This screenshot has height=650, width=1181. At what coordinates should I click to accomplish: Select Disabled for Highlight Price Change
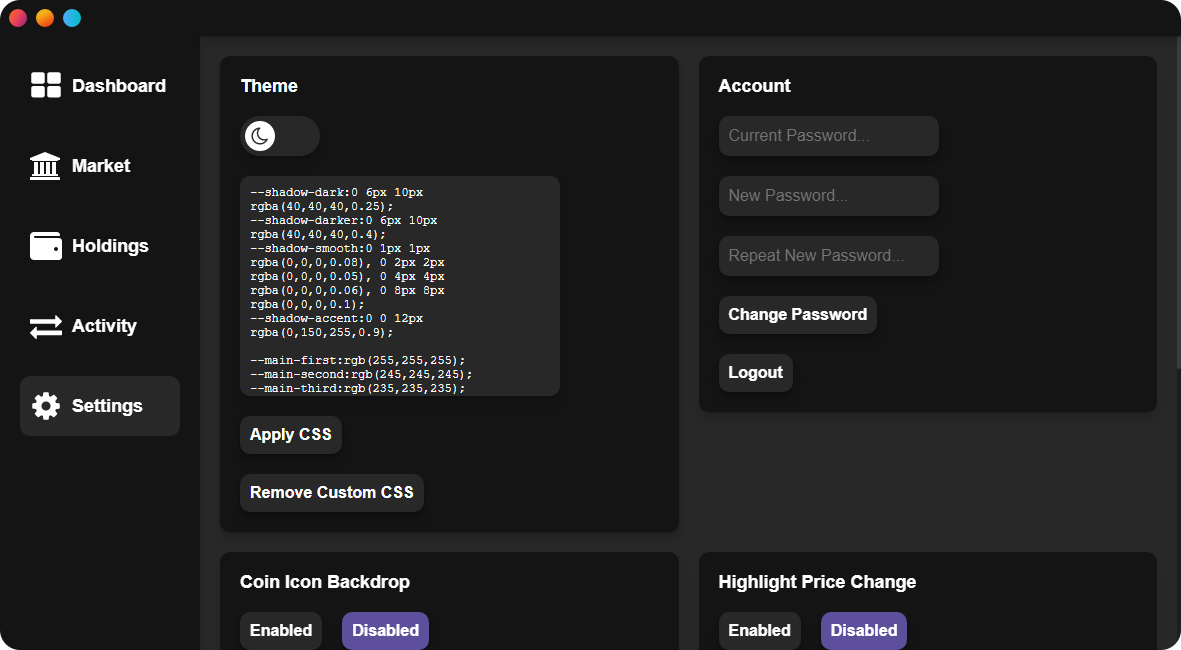pos(864,630)
